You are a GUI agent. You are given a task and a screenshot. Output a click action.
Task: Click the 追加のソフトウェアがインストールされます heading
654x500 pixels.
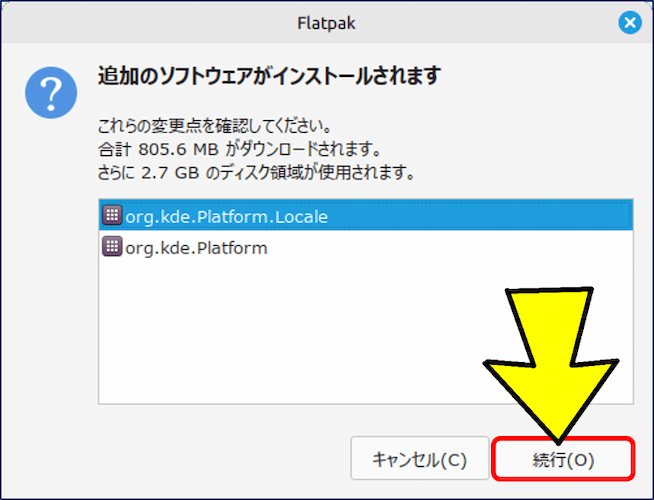click(270, 76)
